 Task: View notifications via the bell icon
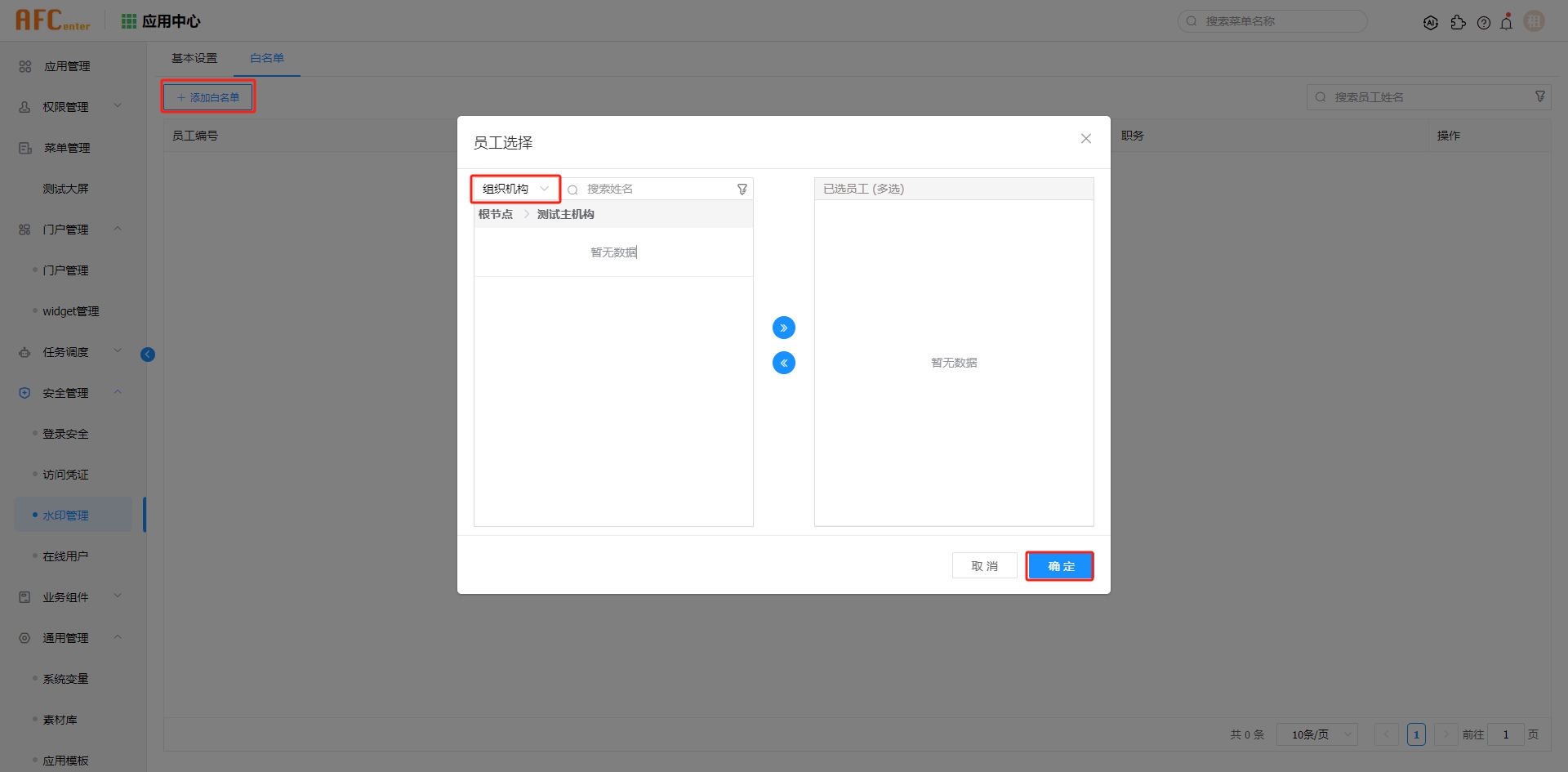click(1507, 22)
